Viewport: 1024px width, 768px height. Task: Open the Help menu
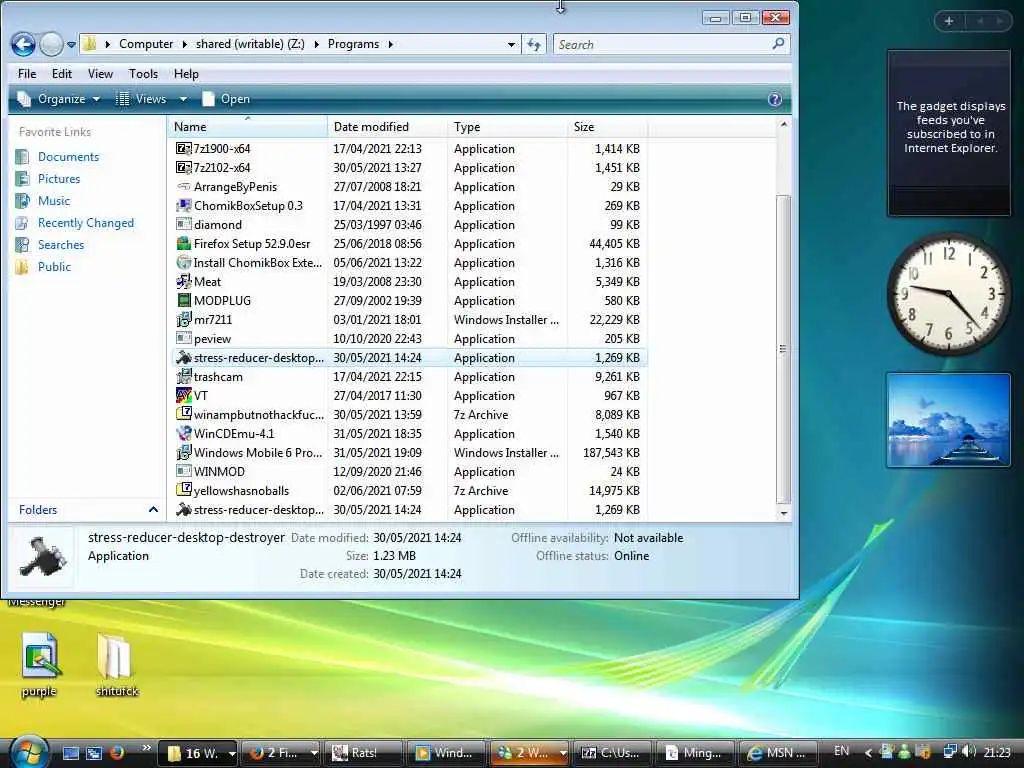click(x=186, y=74)
